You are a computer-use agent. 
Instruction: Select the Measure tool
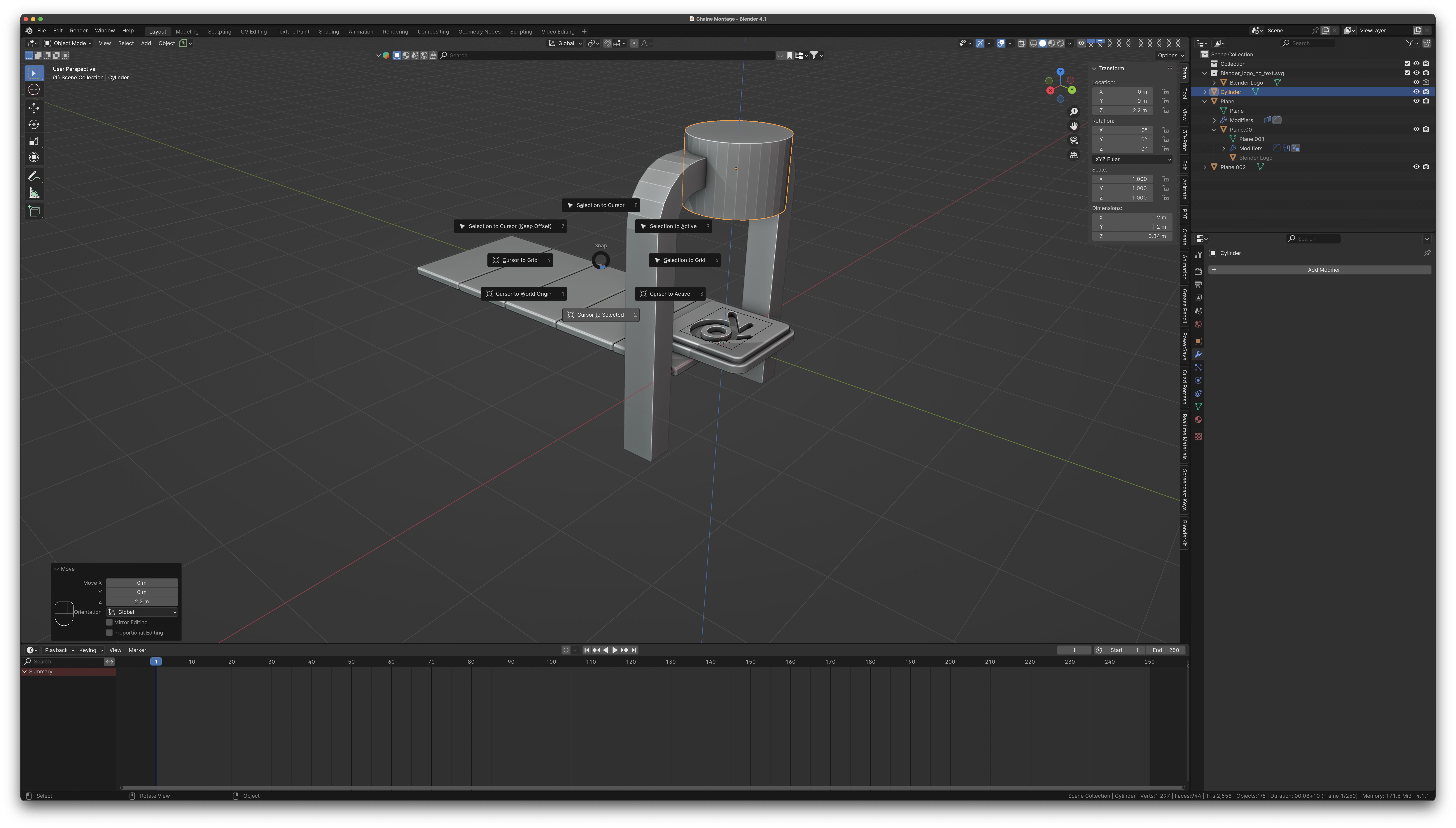coord(34,193)
